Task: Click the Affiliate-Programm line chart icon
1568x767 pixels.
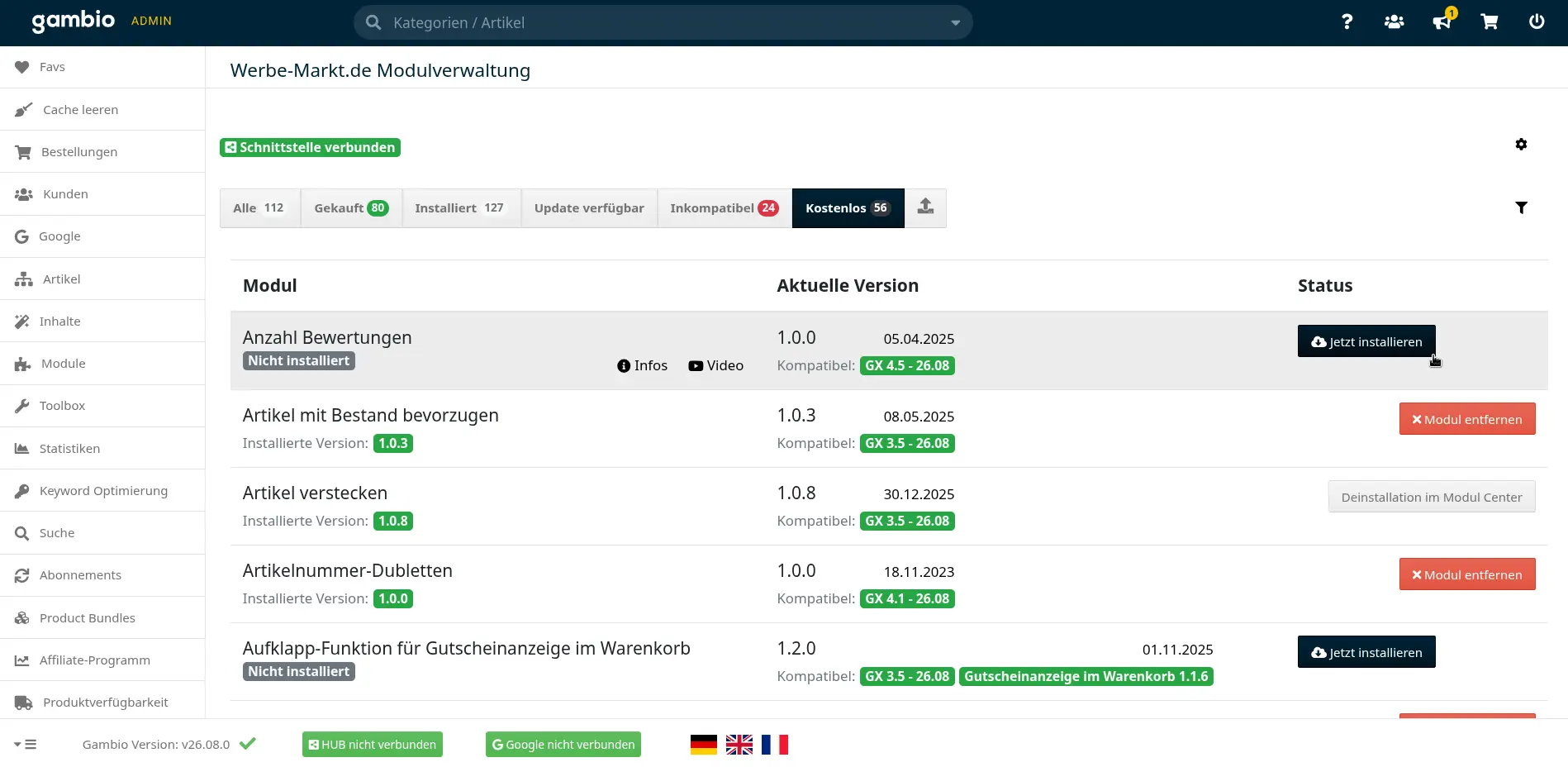Action: tap(22, 660)
